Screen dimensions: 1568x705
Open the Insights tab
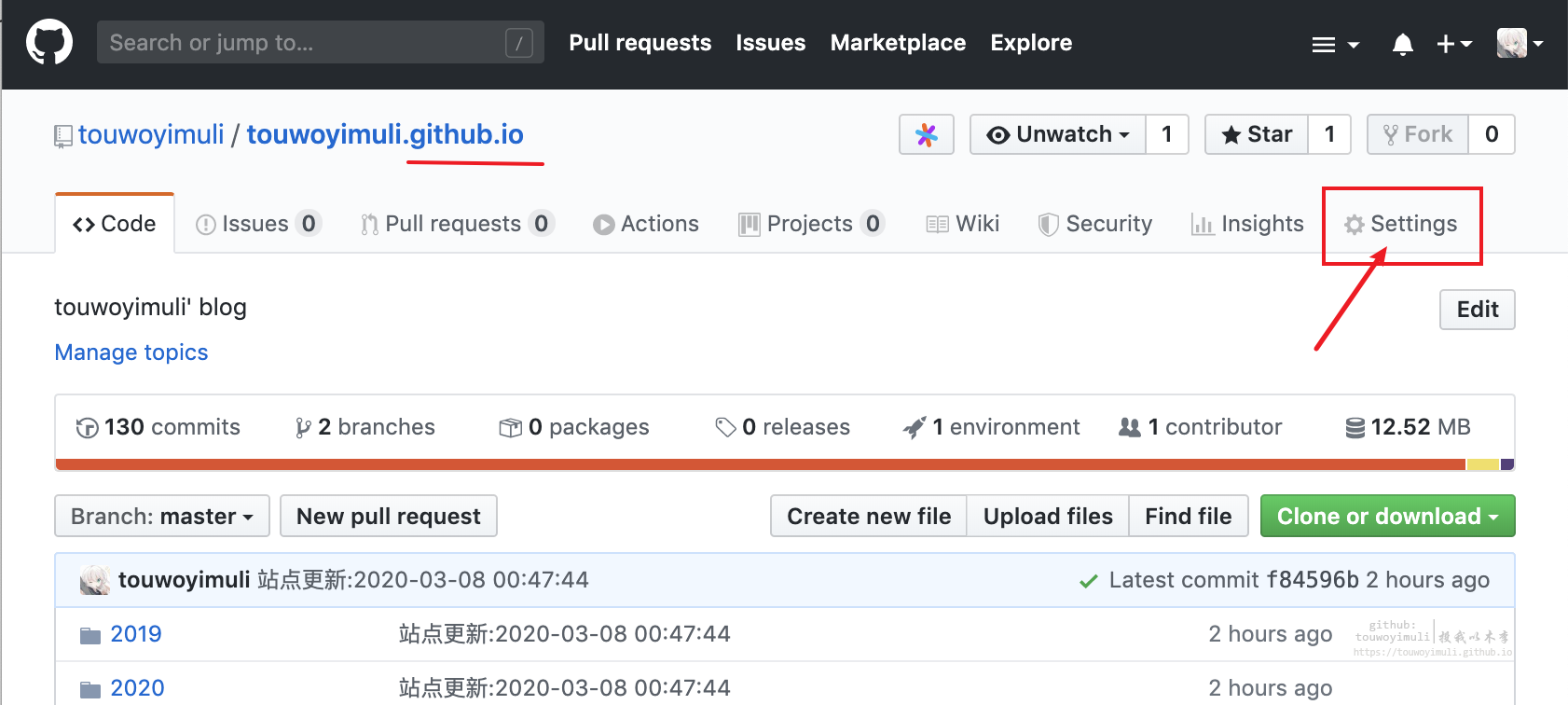point(1247,224)
